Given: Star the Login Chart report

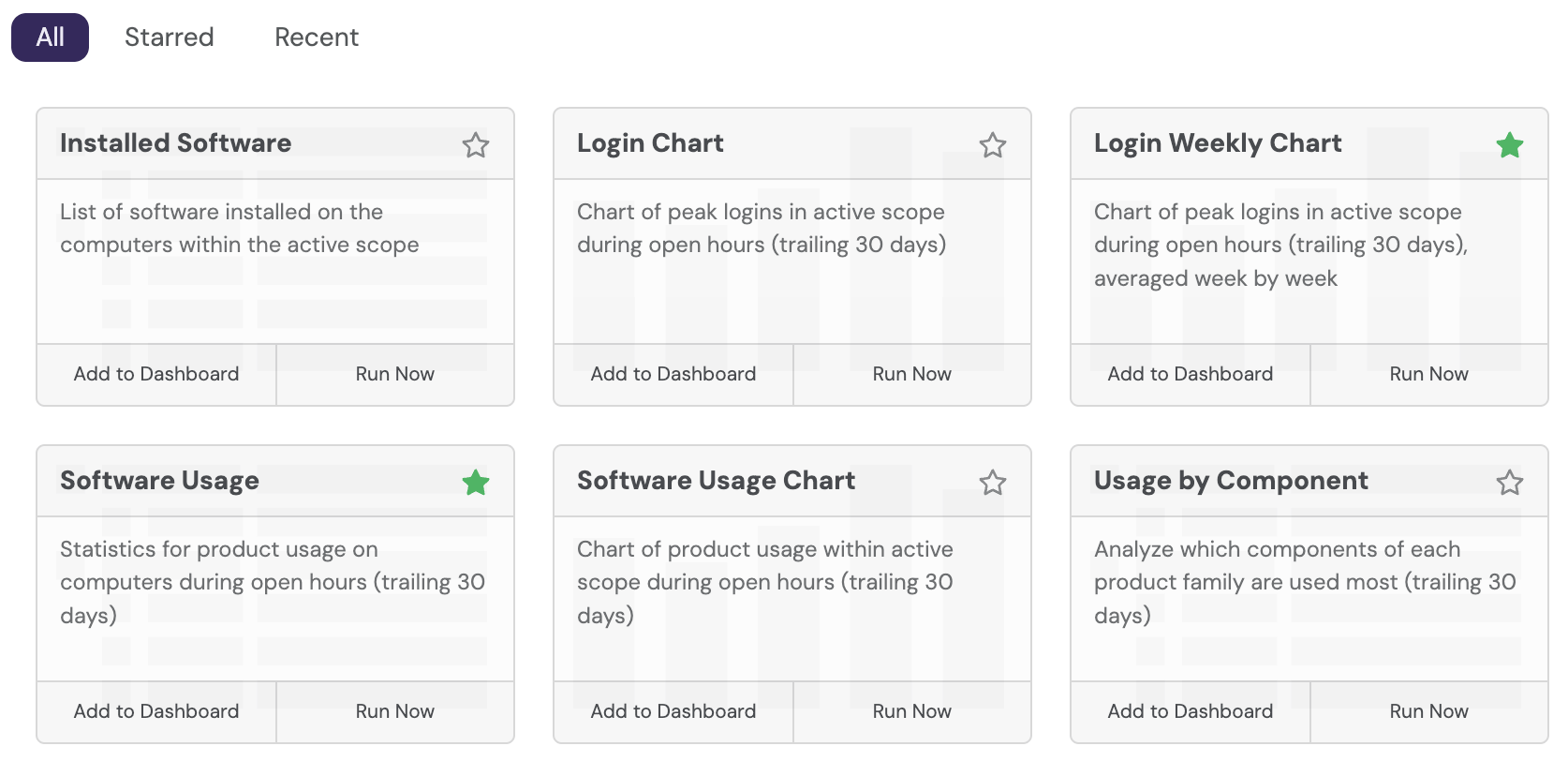Looking at the screenshot, I should [993, 145].
